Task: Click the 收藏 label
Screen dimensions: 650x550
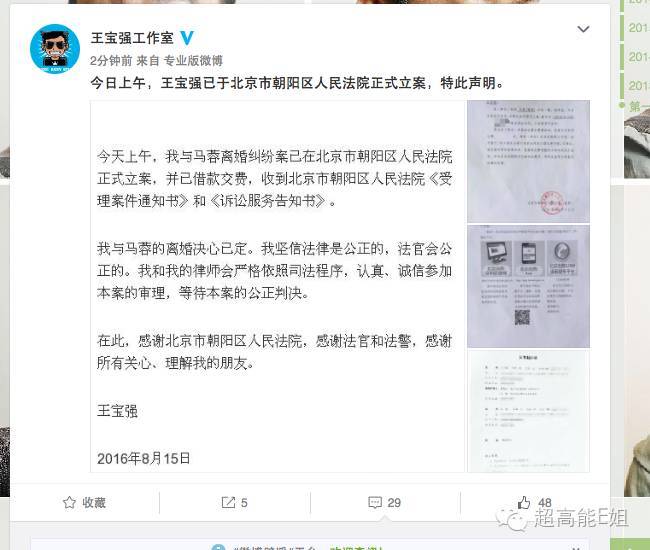Action: pos(94,503)
